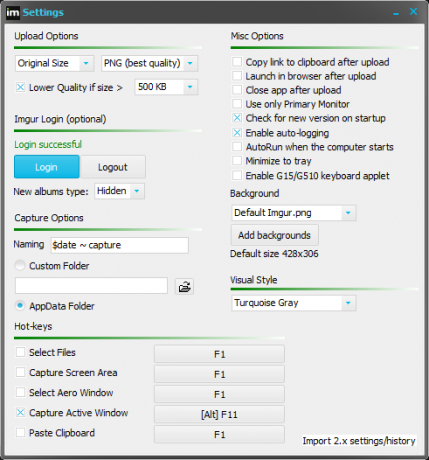Screen dimensions: 429x460
Task: Click the Logout button
Action: tap(113, 167)
